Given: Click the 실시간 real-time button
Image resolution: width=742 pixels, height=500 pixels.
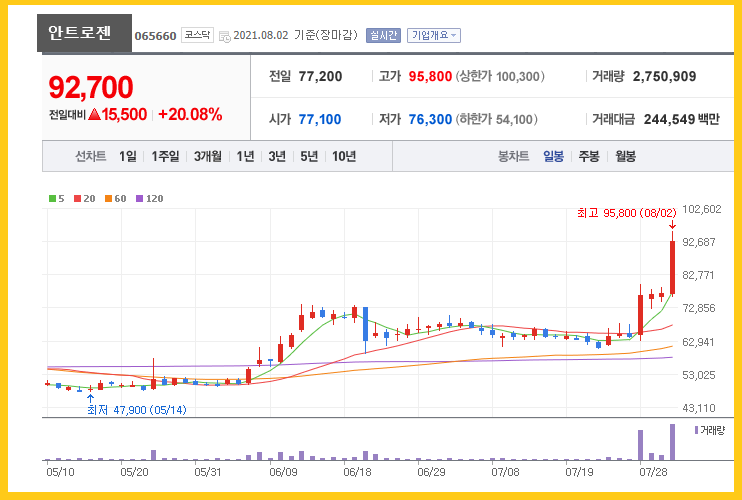Looking at the screenshot, I should point(383,35).
